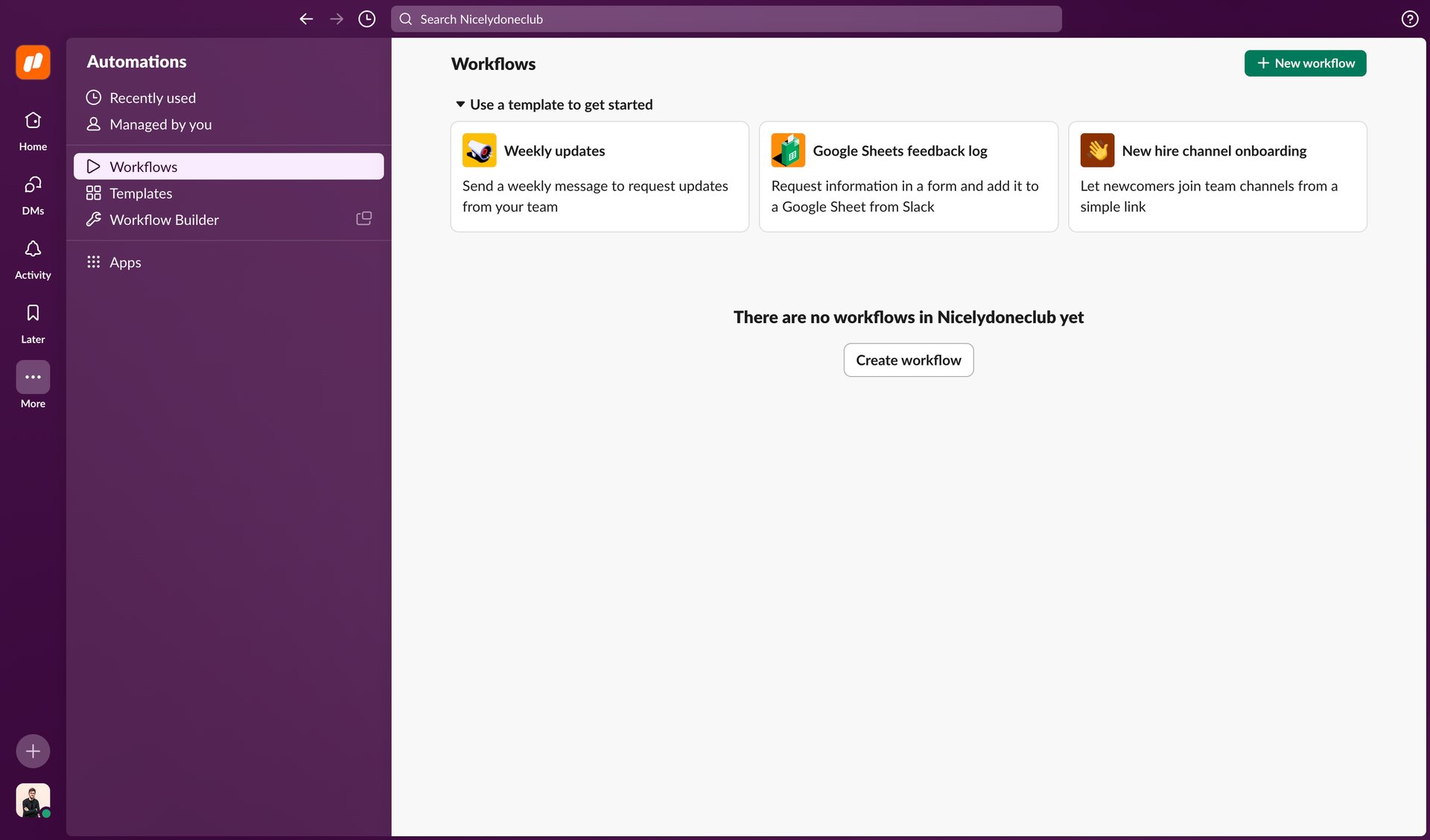Select the Google Sheets feedback log template
Screen dimensions: 1430x840
tap(908, 176)
